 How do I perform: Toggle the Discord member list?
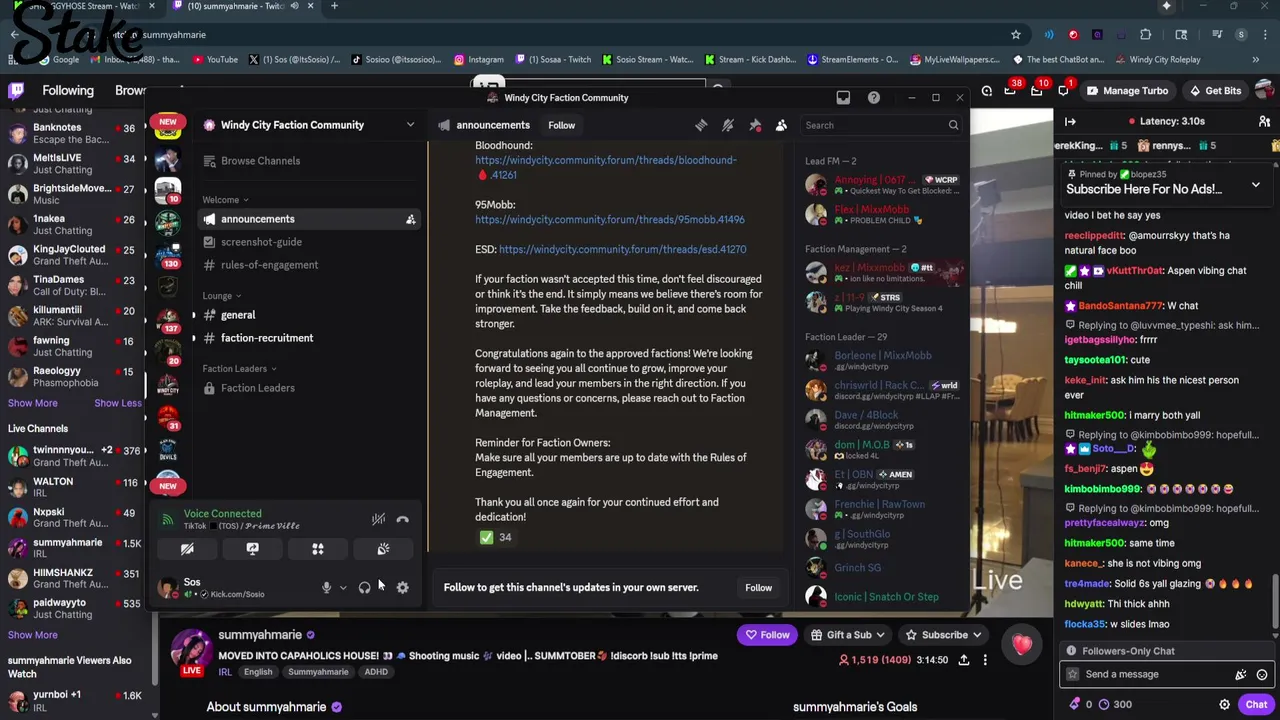point(781,125)
